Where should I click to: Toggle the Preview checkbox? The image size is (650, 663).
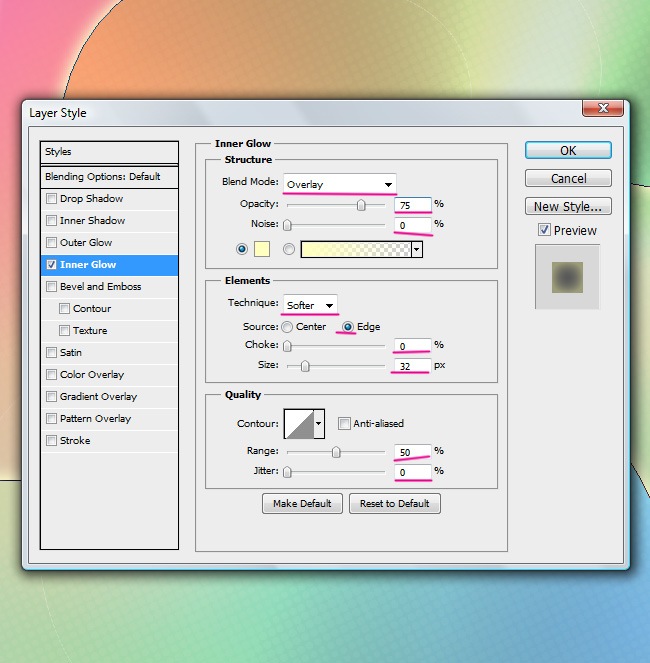point(544,230)
